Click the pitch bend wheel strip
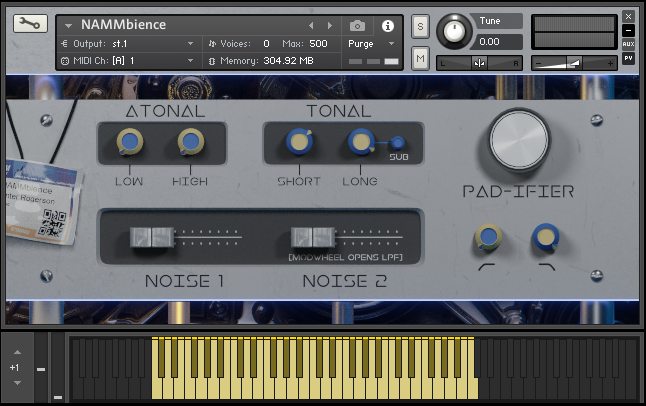646x406 pixels. tap(41, 367)
